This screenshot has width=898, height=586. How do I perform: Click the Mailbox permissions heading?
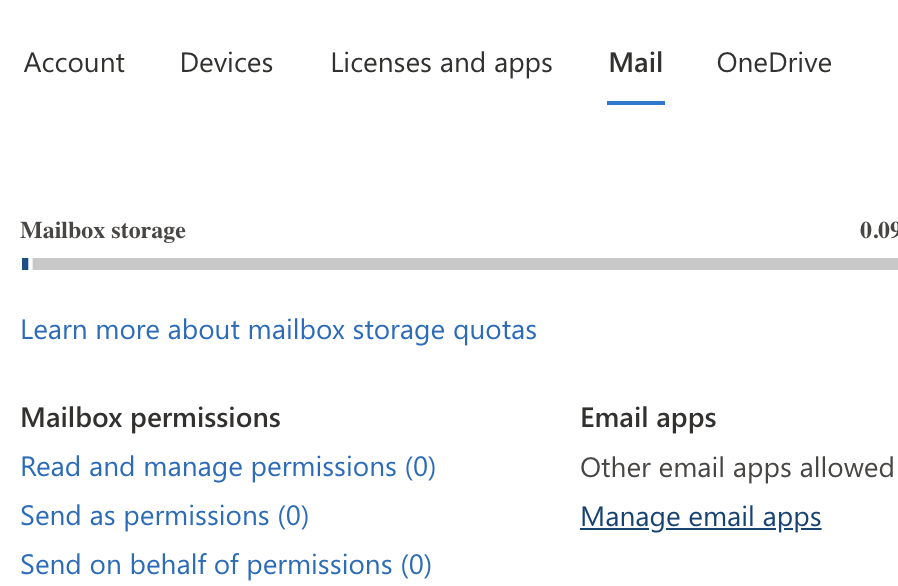[x=150, y=417]
